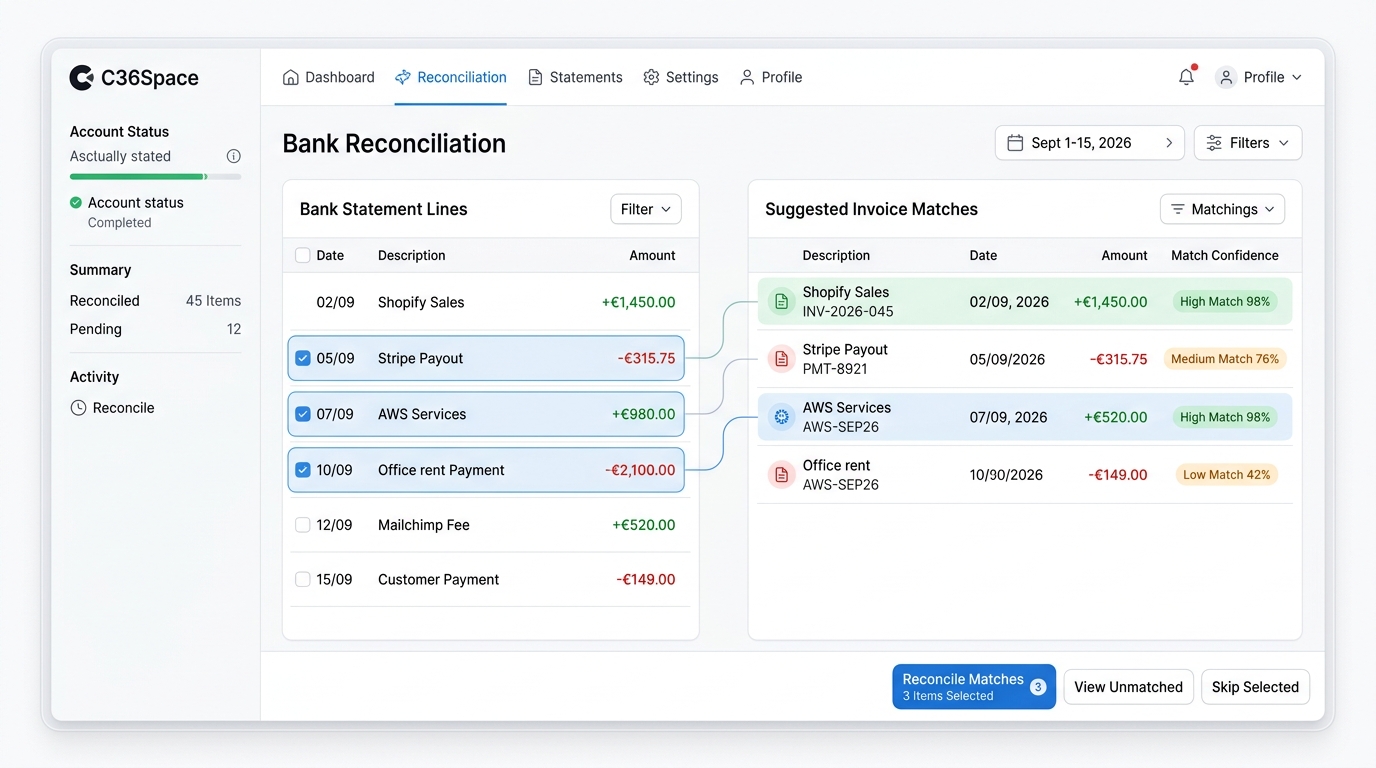Screen dimensions: 1376x768
Task: Click the 3 badge on Reconcile Matches
Action: click(1038, 687)
